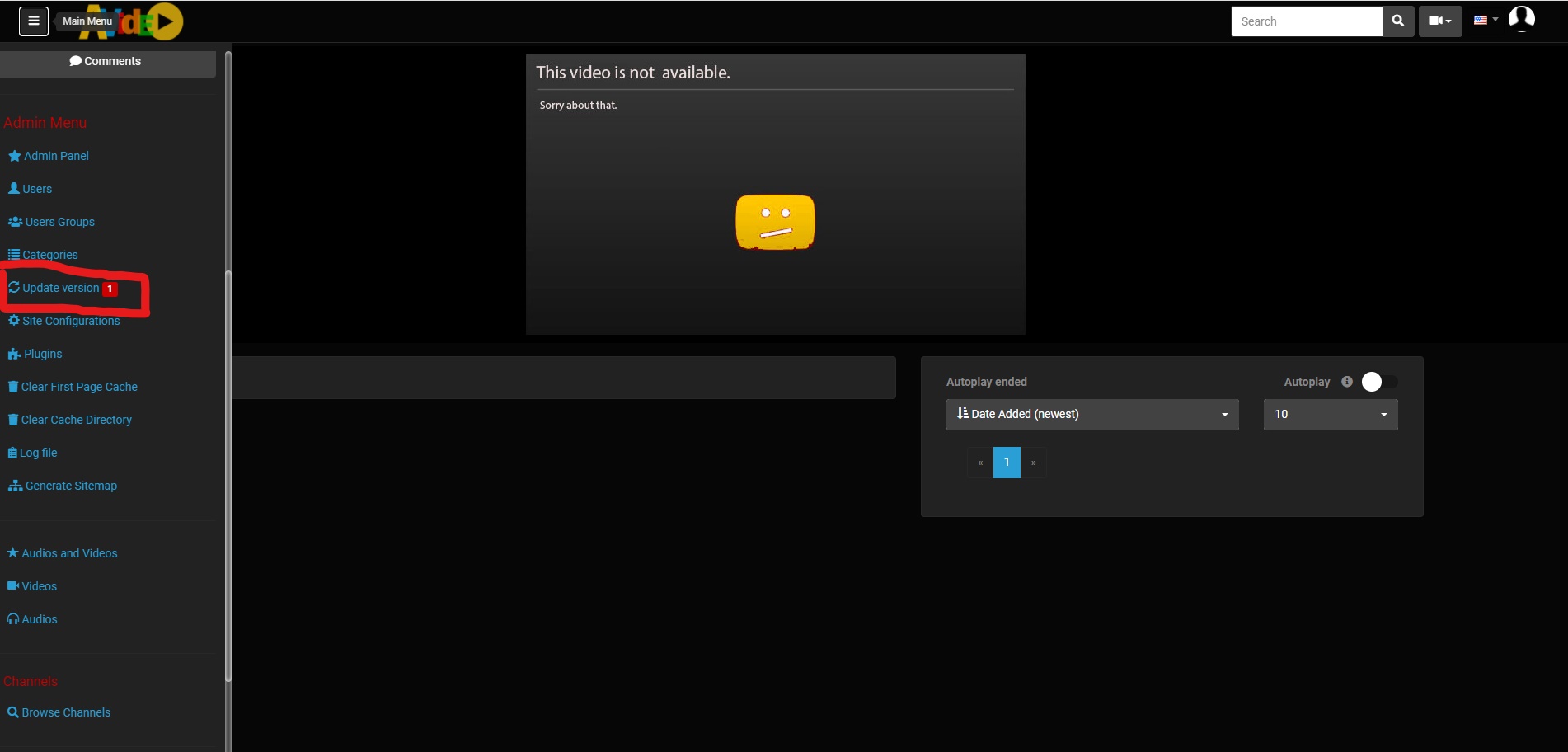Image resolution: width=1568 pixels, height=752 pixels.
Task: Click the search magnifier button
Action: (1398, 21)
